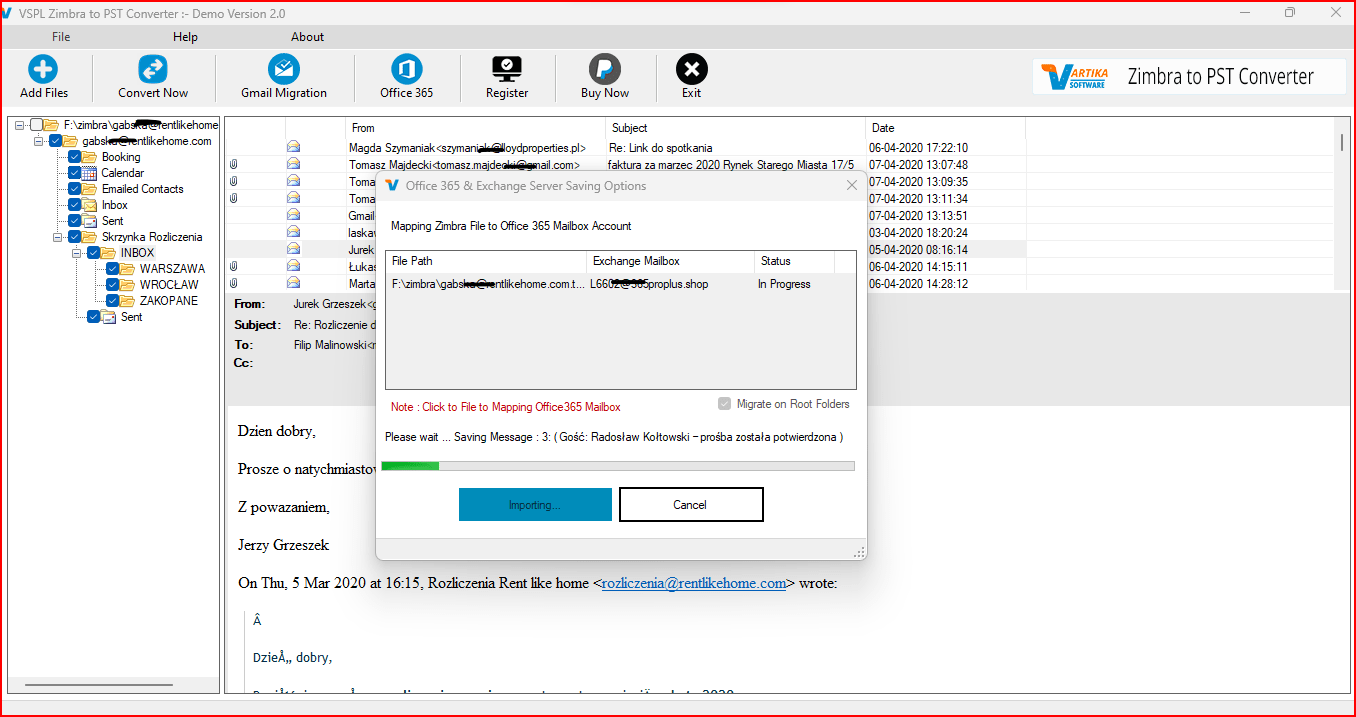
Task: Click the File Path column header
Action: (486, 261)
